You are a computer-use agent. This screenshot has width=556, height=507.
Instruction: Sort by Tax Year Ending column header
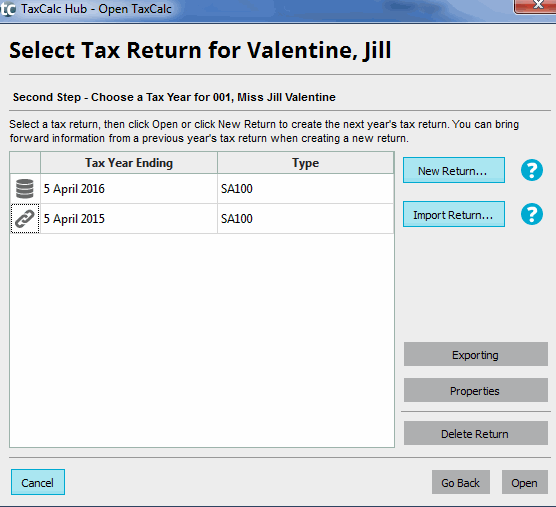[129, 163]
